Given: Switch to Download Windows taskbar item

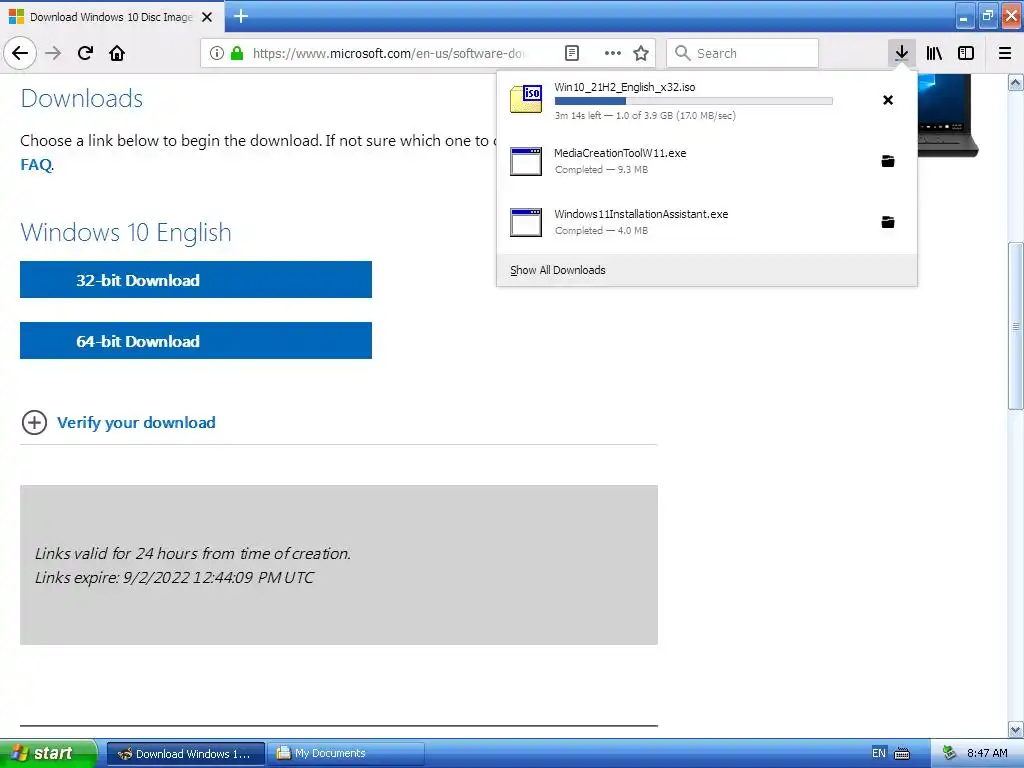Looking at the screenshot, I should (185, 754).
